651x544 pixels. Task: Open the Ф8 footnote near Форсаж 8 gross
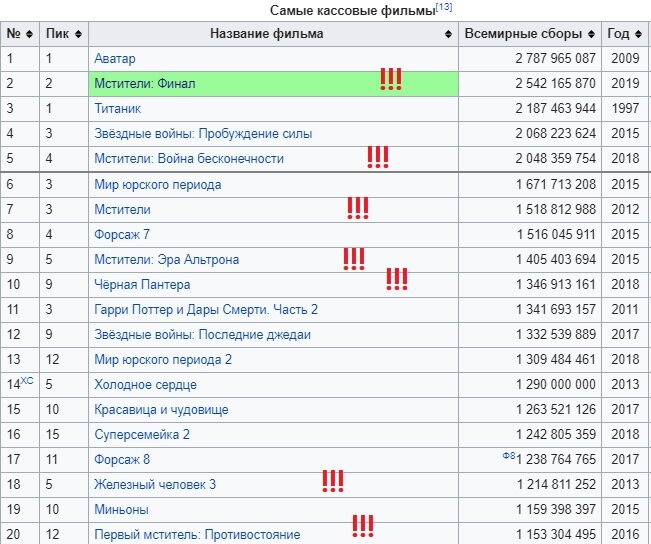click(509, 456)
